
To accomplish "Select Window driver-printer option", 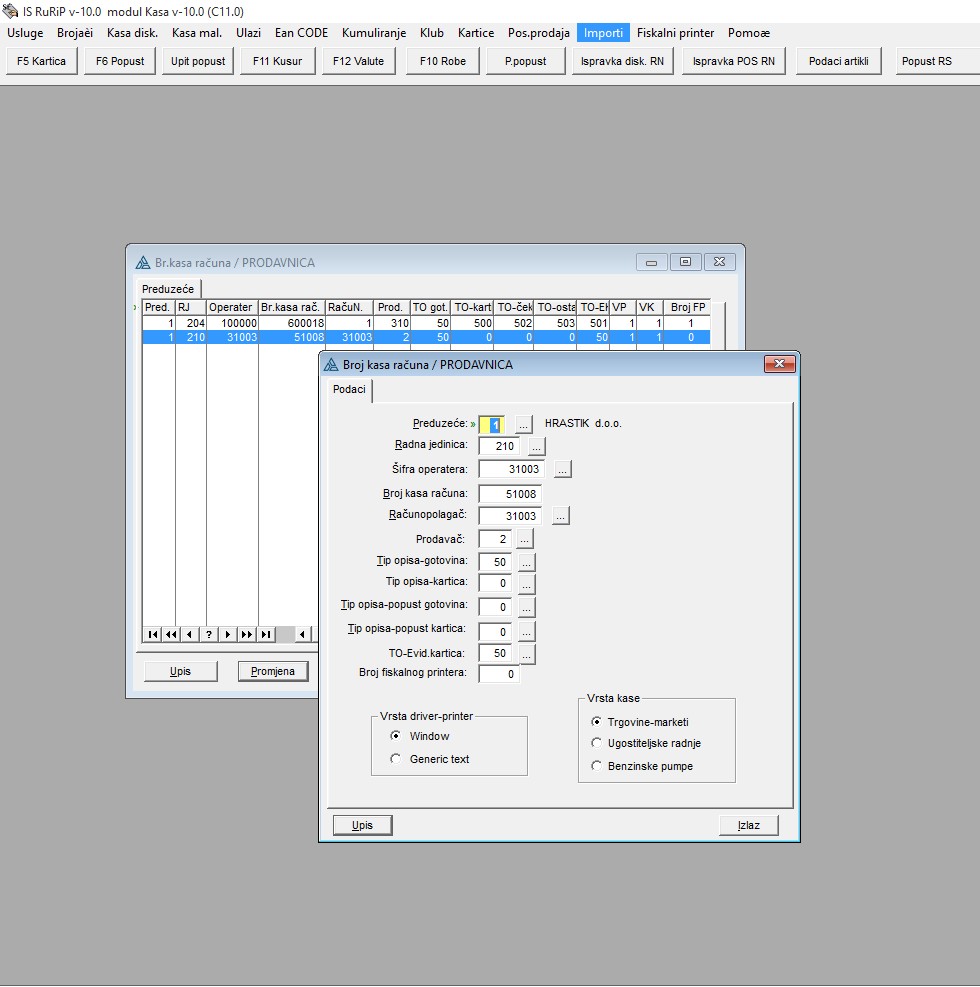I will (x=396, y=736).
